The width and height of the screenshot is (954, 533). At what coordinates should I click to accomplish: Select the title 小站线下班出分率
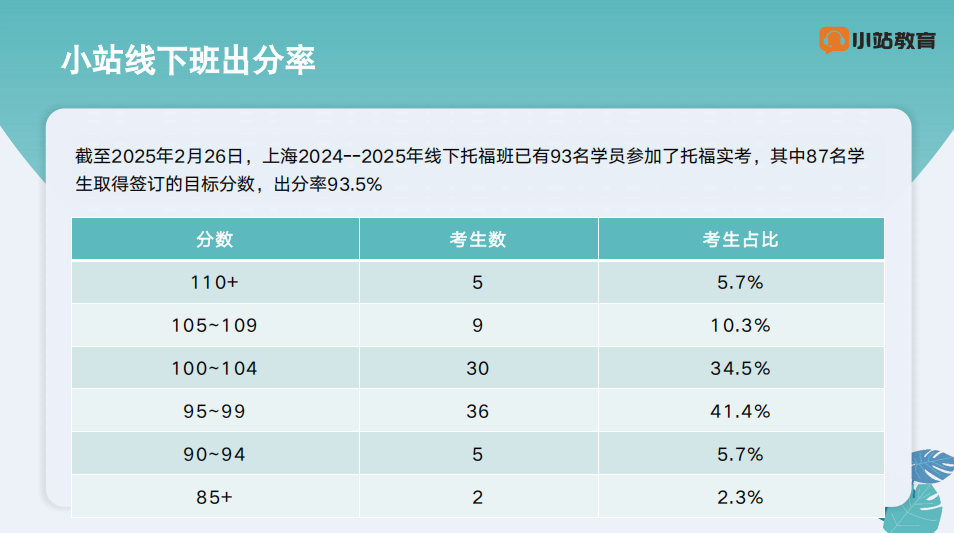[188, 60]
